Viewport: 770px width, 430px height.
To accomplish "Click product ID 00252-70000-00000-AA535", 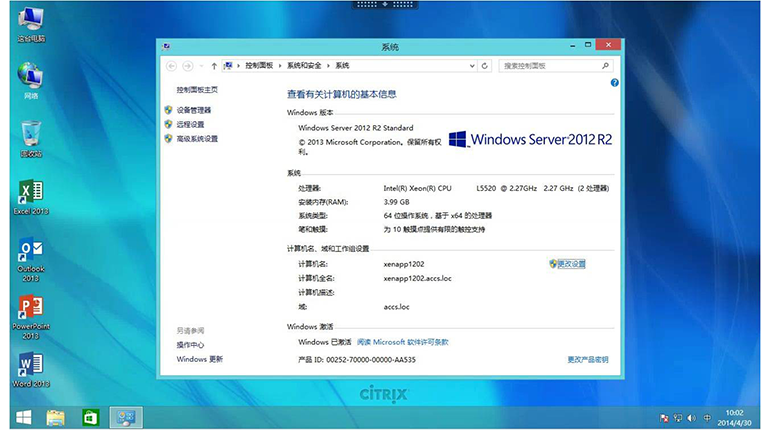I will point(371,360).
